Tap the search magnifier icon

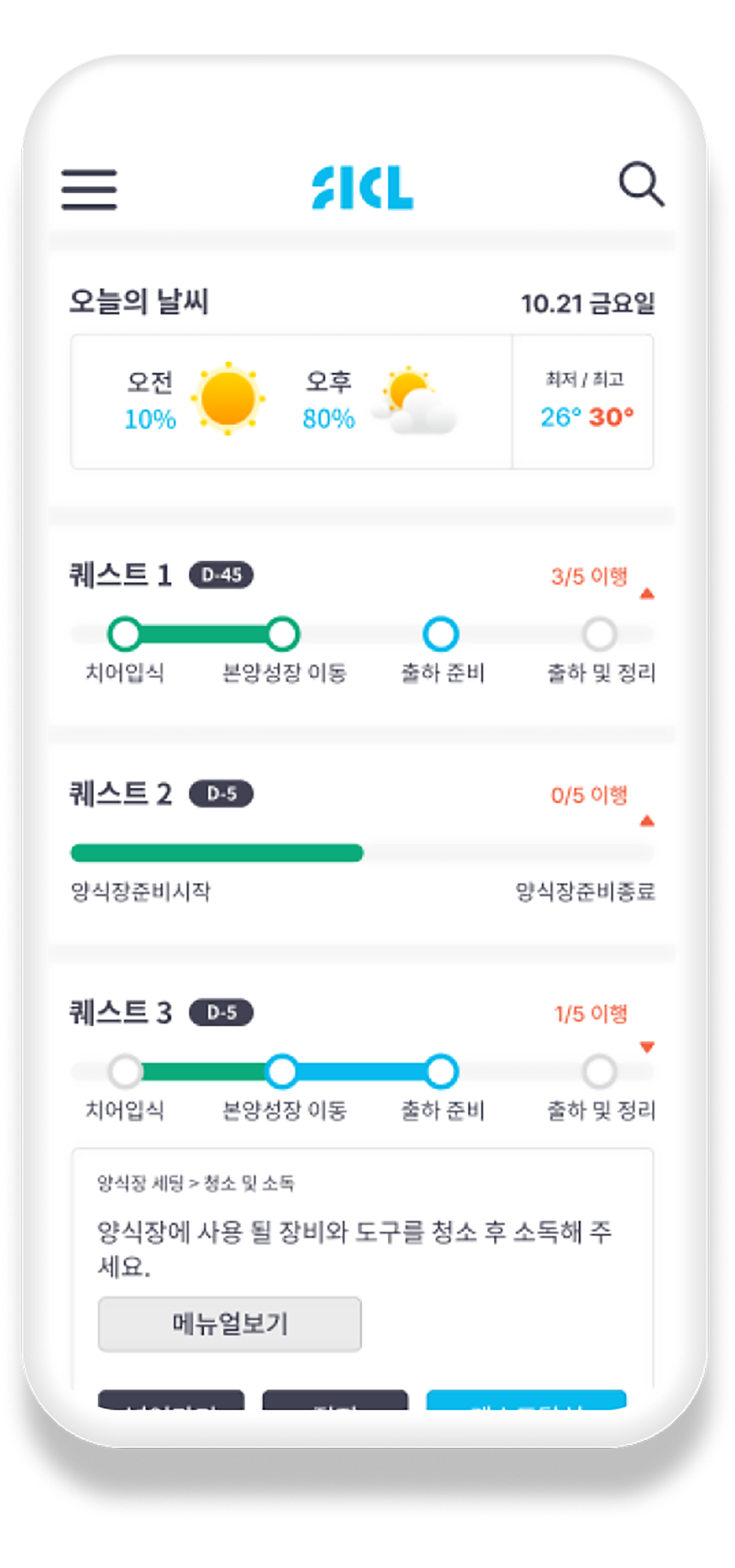tap(641, 183)
